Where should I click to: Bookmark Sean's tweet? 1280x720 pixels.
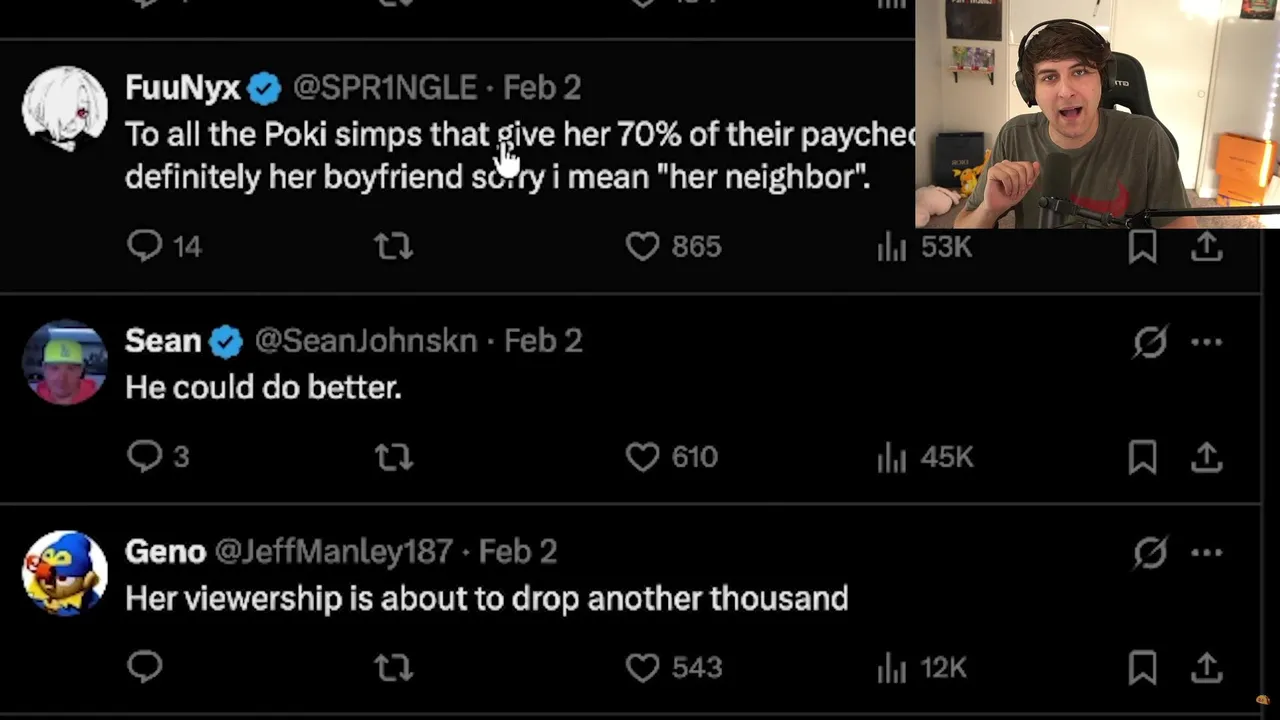(x=1142, y=457)
